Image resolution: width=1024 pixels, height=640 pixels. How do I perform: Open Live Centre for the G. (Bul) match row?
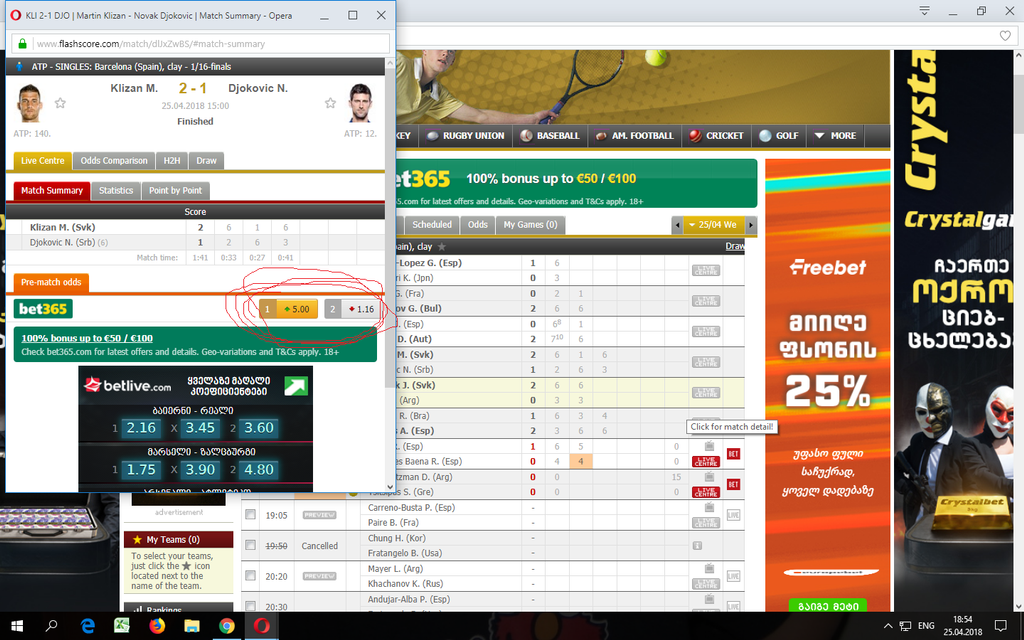coord(706,301)
